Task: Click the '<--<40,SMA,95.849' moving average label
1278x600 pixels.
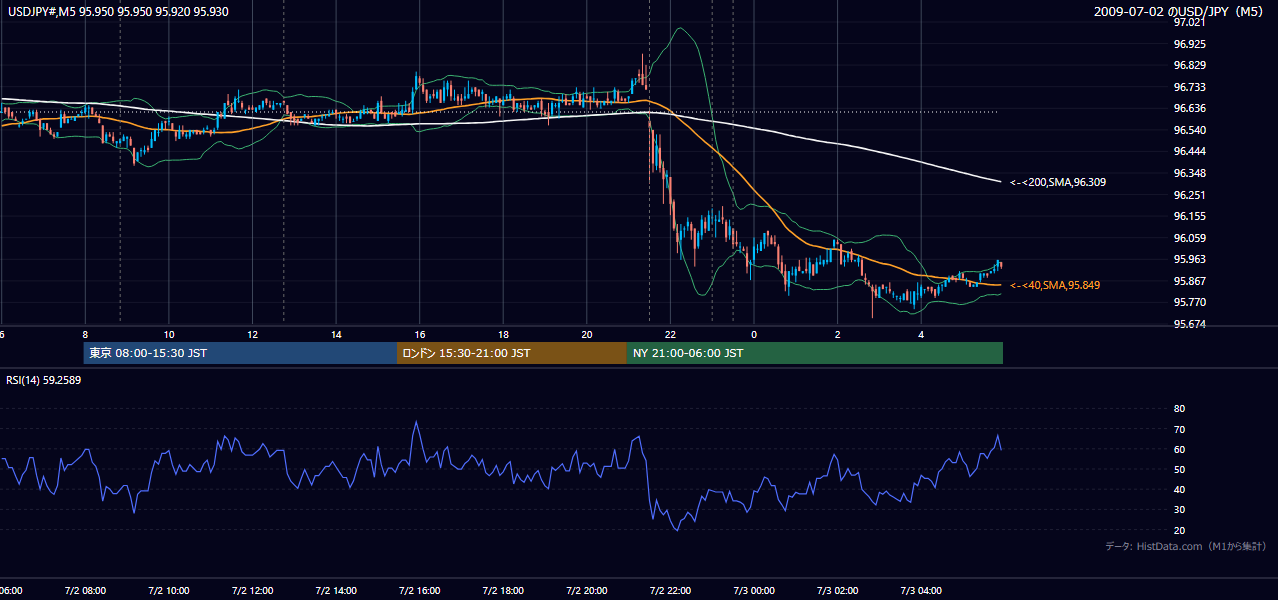Action: (x=1054, y=286)
